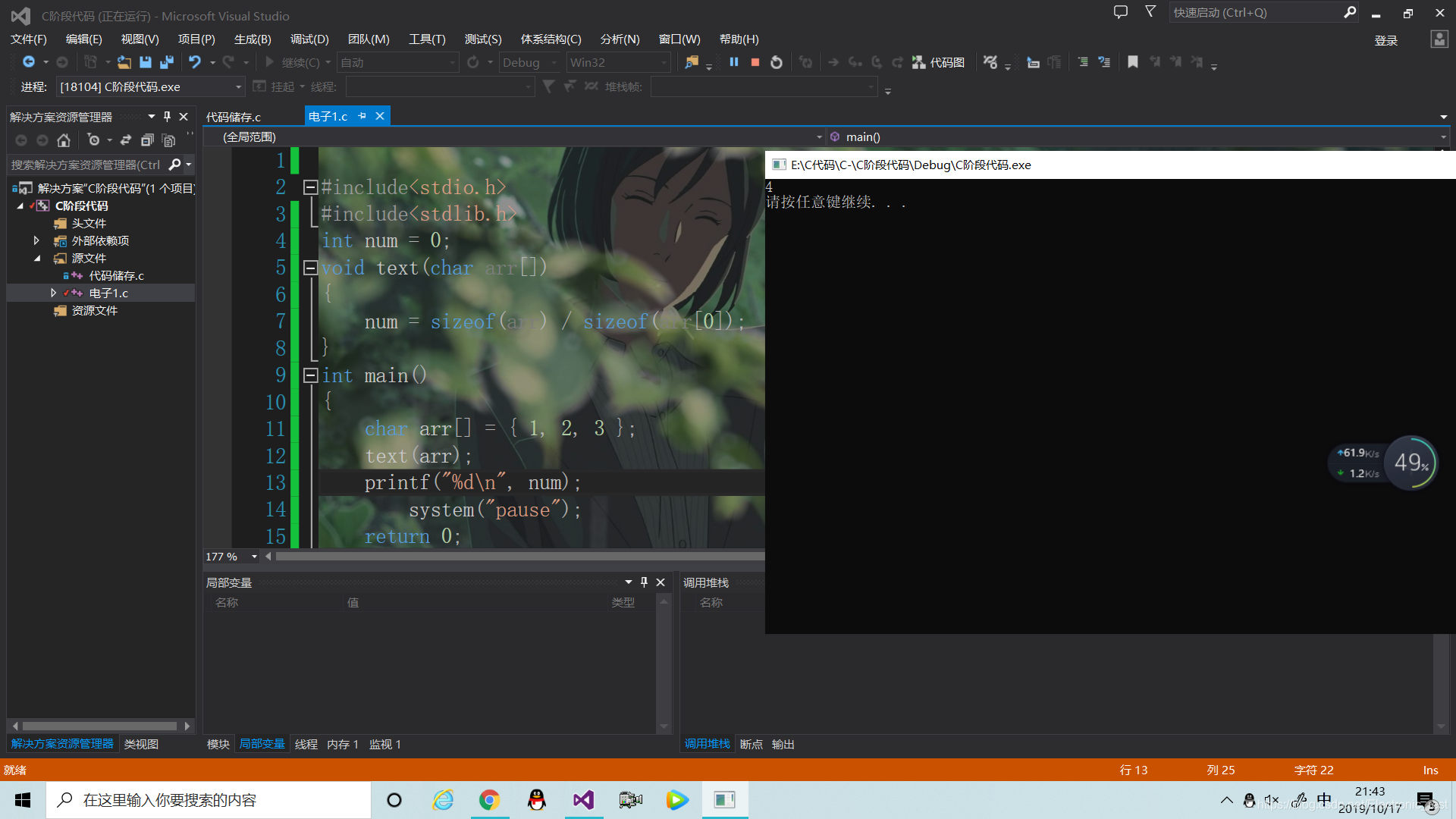Undo last action with the undo arrow
The image size is (1456, 819).
(195, 62)
